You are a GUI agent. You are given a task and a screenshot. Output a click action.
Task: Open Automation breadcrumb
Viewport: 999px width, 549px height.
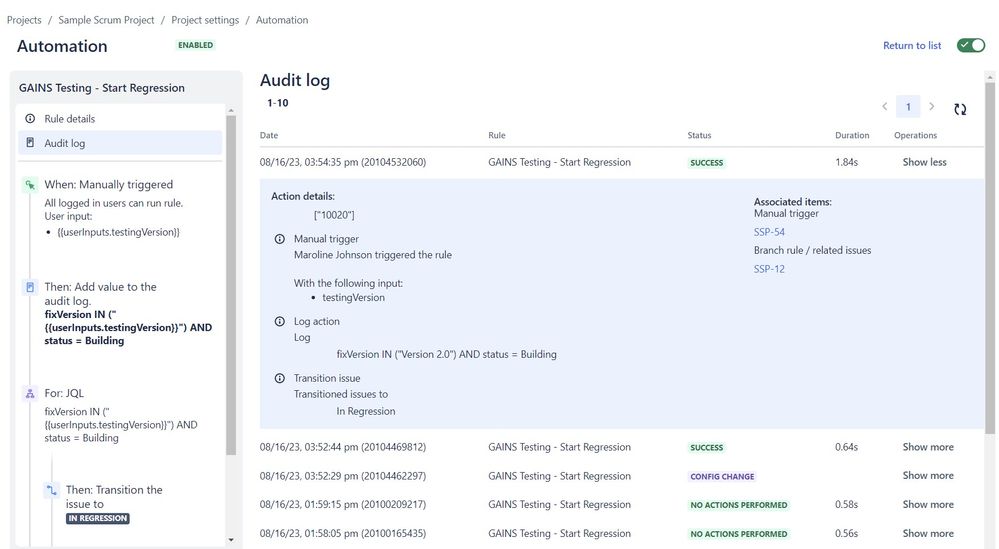coord(282,20)
